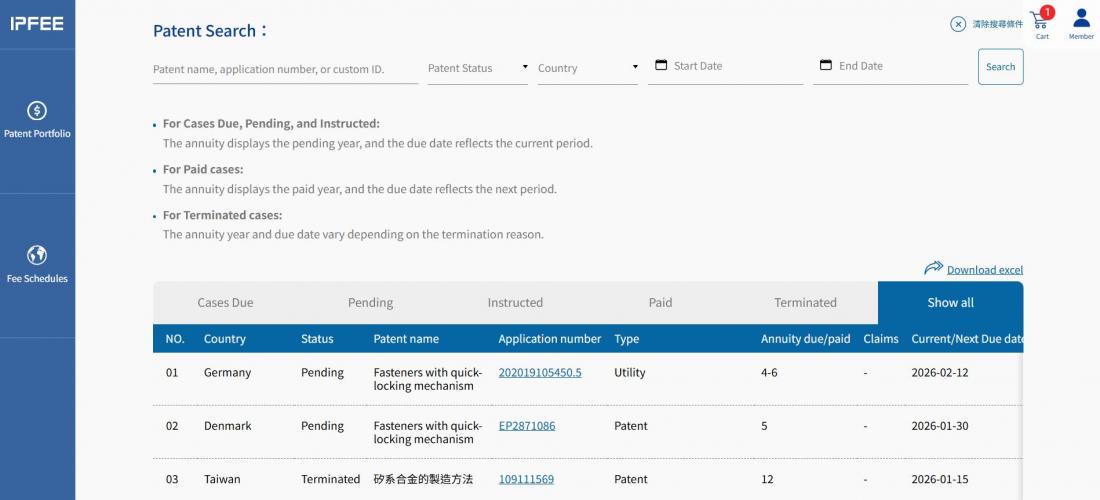This screenshot has height=500, width=1100.
Task: Click the End Date calendar icon
Action: pos(826,65)
